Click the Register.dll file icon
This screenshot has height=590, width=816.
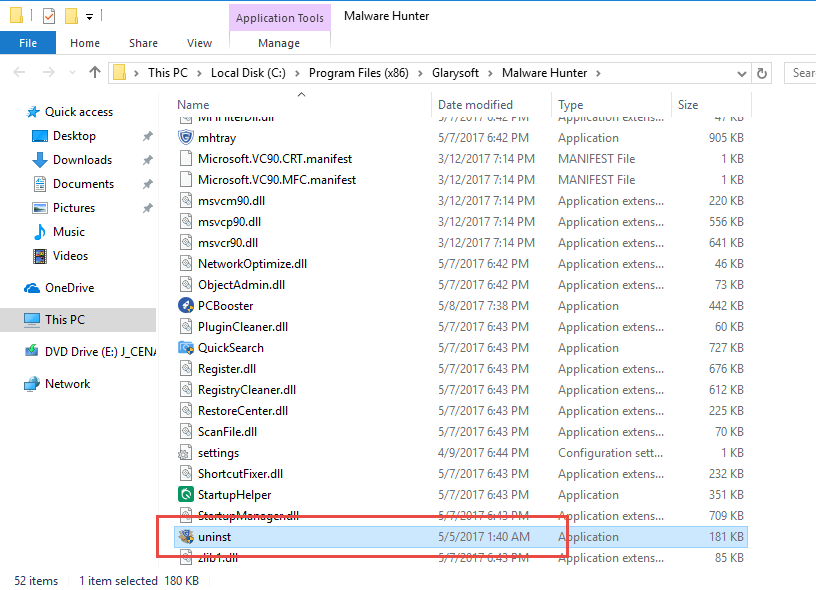(186, 368)
